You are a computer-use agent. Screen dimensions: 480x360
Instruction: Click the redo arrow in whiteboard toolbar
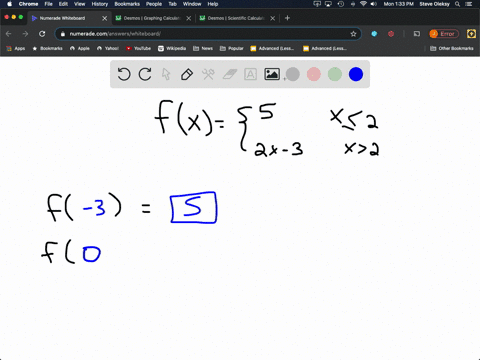[x=145, y=74]
